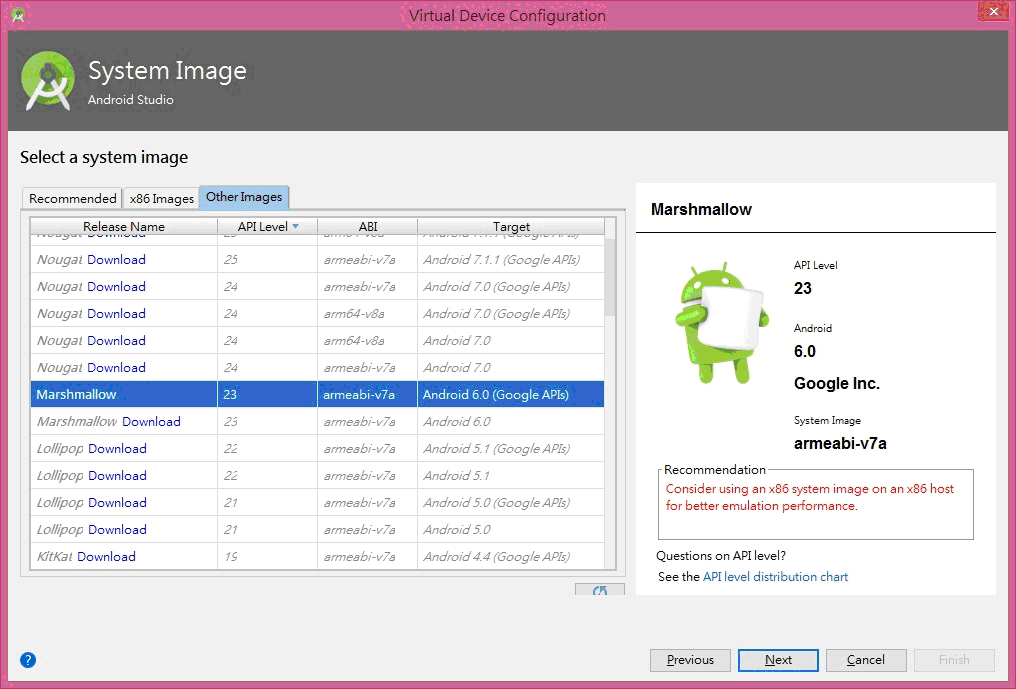The width and height of the screenshot is (1016, 689).
Task: Go back with the Previous button
Action: coord(690,660)
